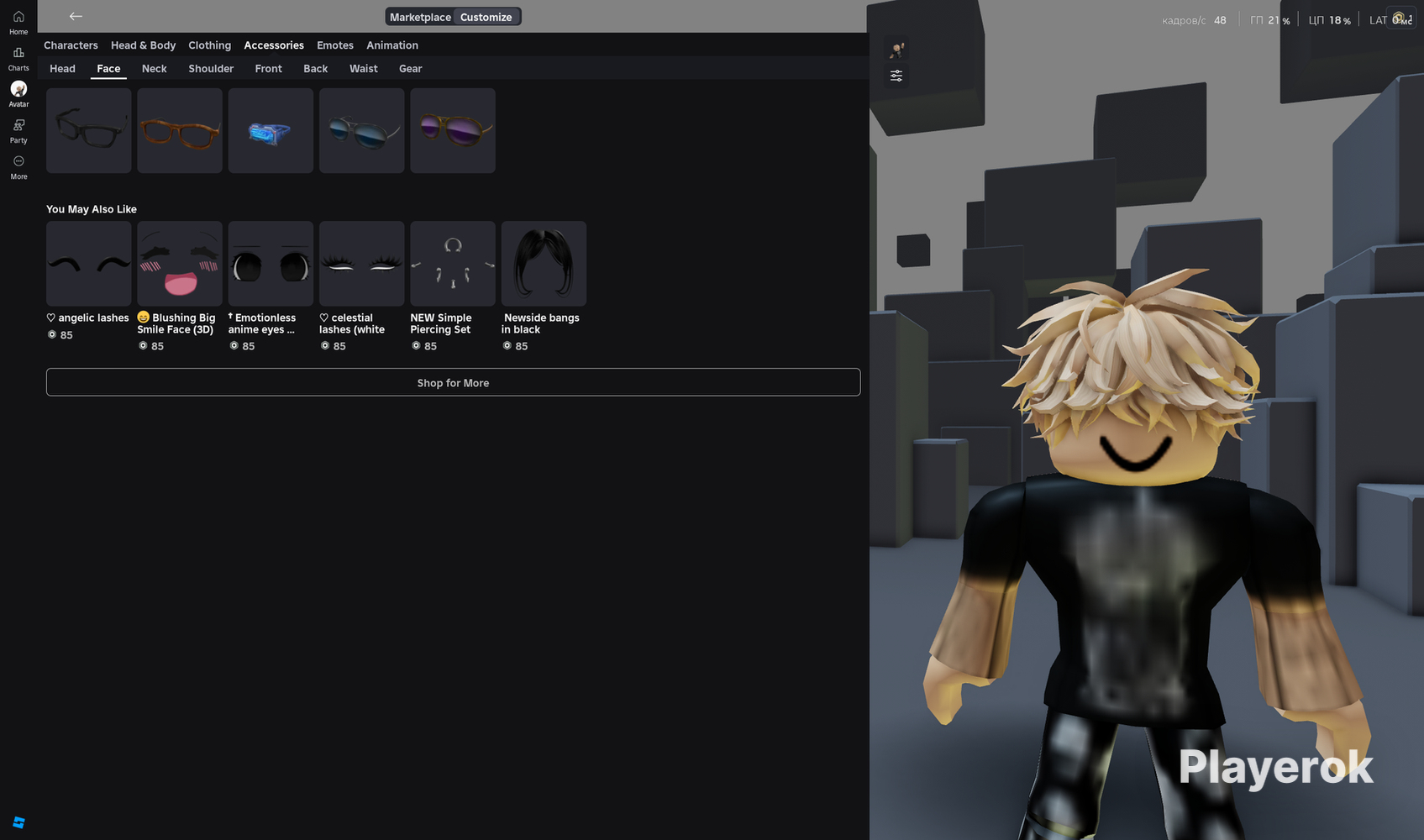Click the "ЦП 18 %" CPU readout

tap(1330, 20)
